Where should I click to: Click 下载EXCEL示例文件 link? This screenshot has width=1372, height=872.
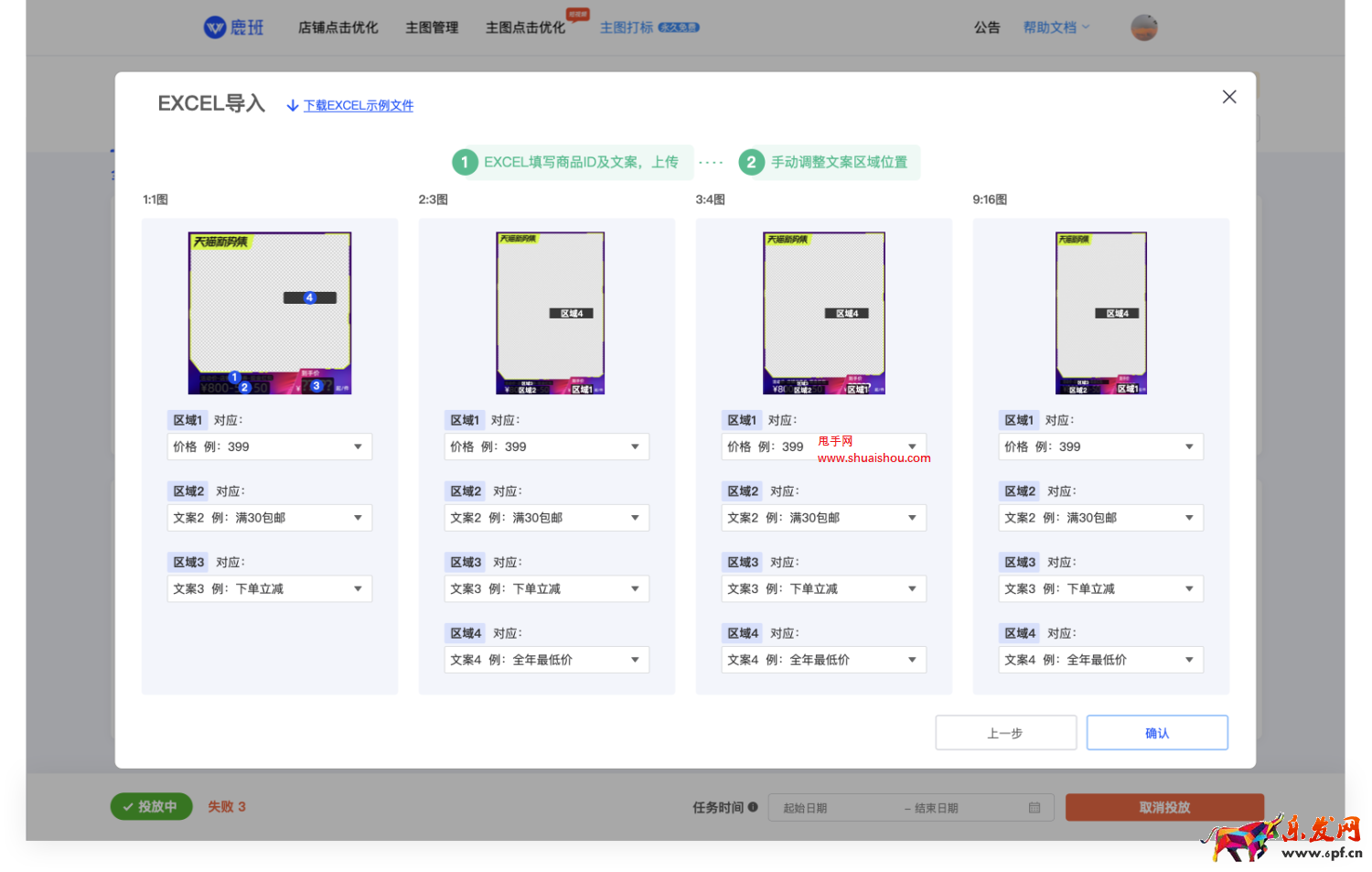point(359,106)
